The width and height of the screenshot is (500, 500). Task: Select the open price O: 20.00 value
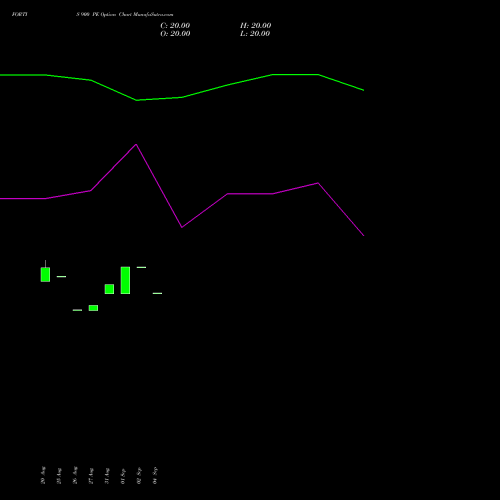[175, 34]
